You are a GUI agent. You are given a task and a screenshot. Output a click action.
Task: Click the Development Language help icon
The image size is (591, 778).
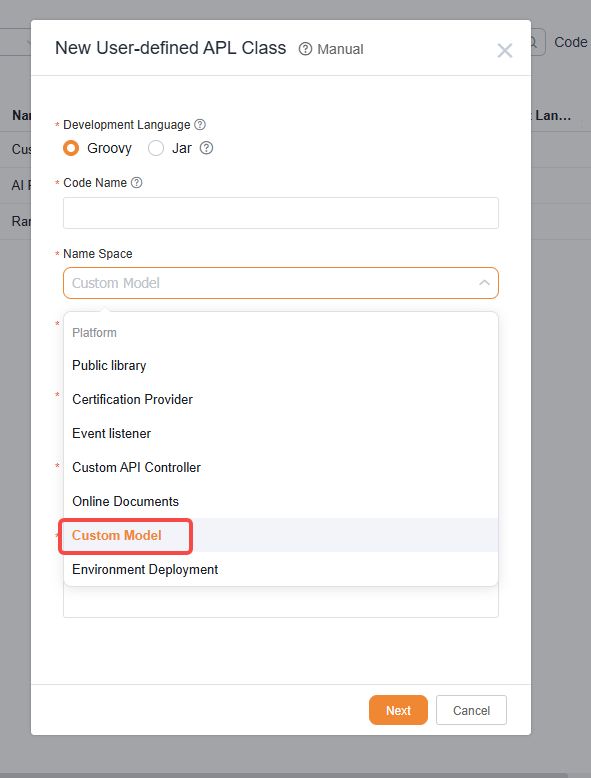coord(199,125)
